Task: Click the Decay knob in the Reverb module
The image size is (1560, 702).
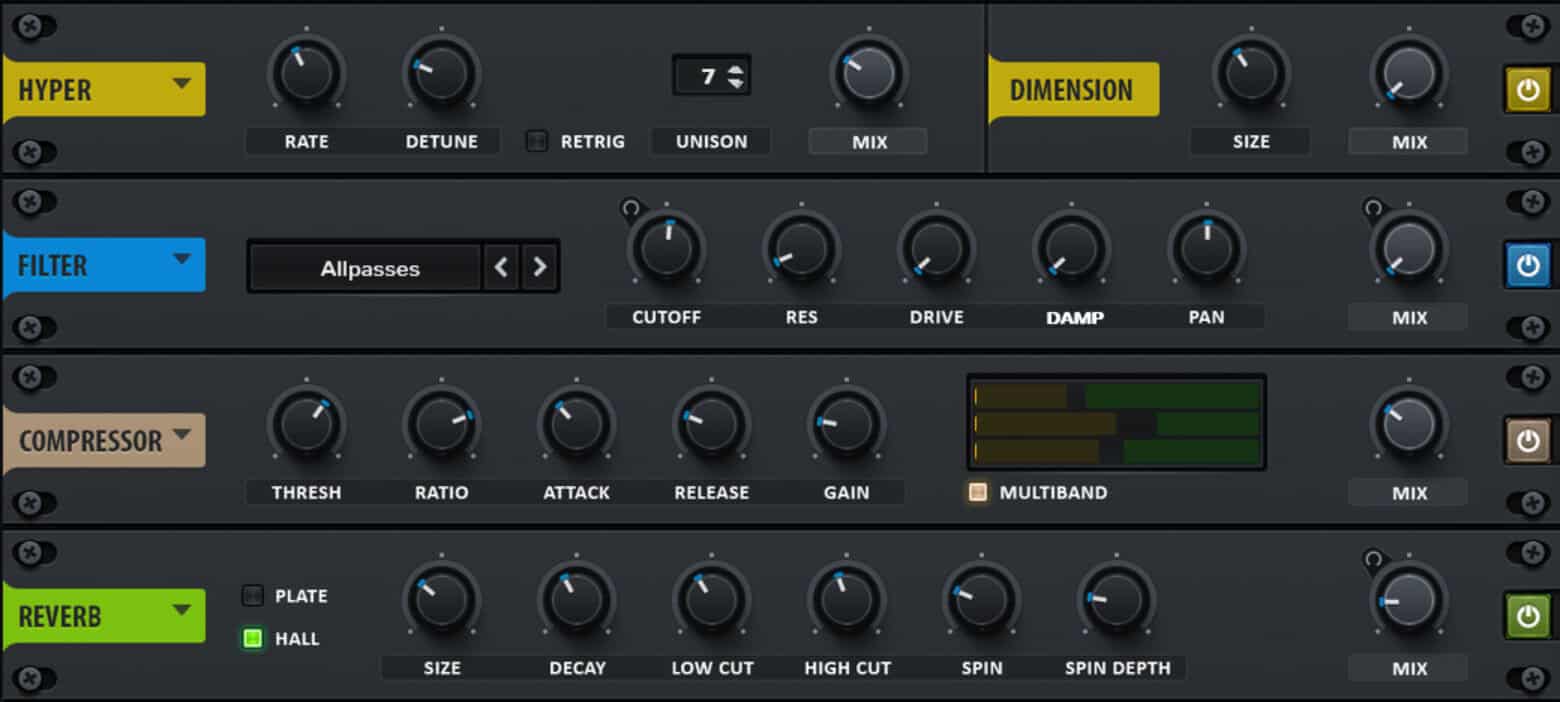Action: [577, 598]
